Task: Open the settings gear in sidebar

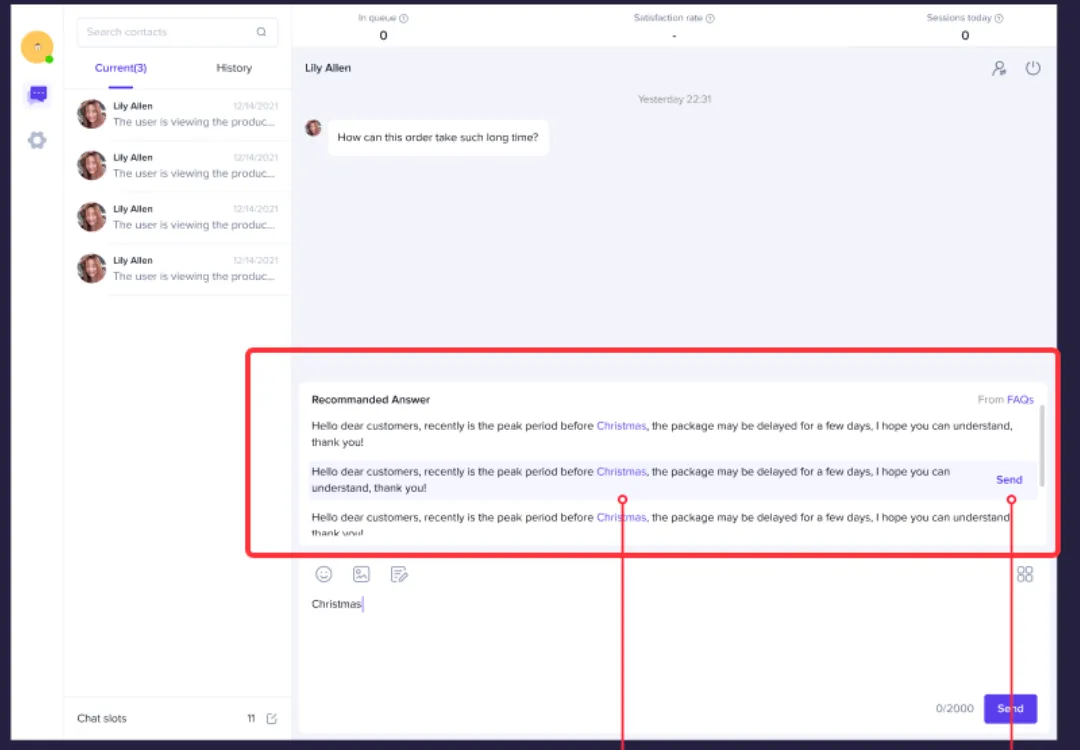Action: 37,140
